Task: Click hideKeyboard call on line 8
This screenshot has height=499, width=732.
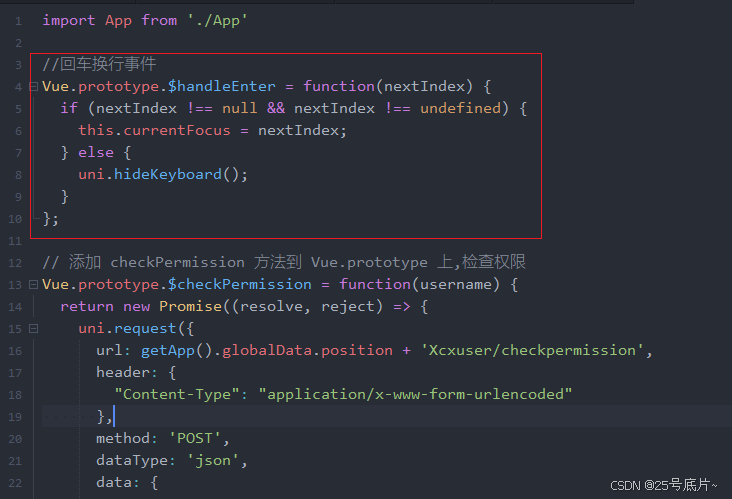Action: [168, 175]
